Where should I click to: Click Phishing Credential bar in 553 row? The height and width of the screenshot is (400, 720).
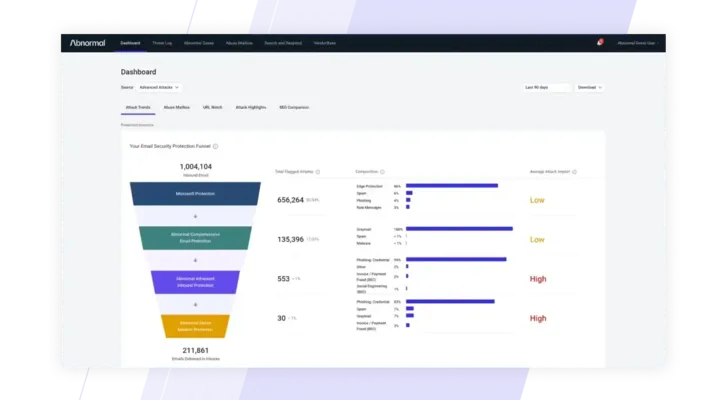point(456,259)
